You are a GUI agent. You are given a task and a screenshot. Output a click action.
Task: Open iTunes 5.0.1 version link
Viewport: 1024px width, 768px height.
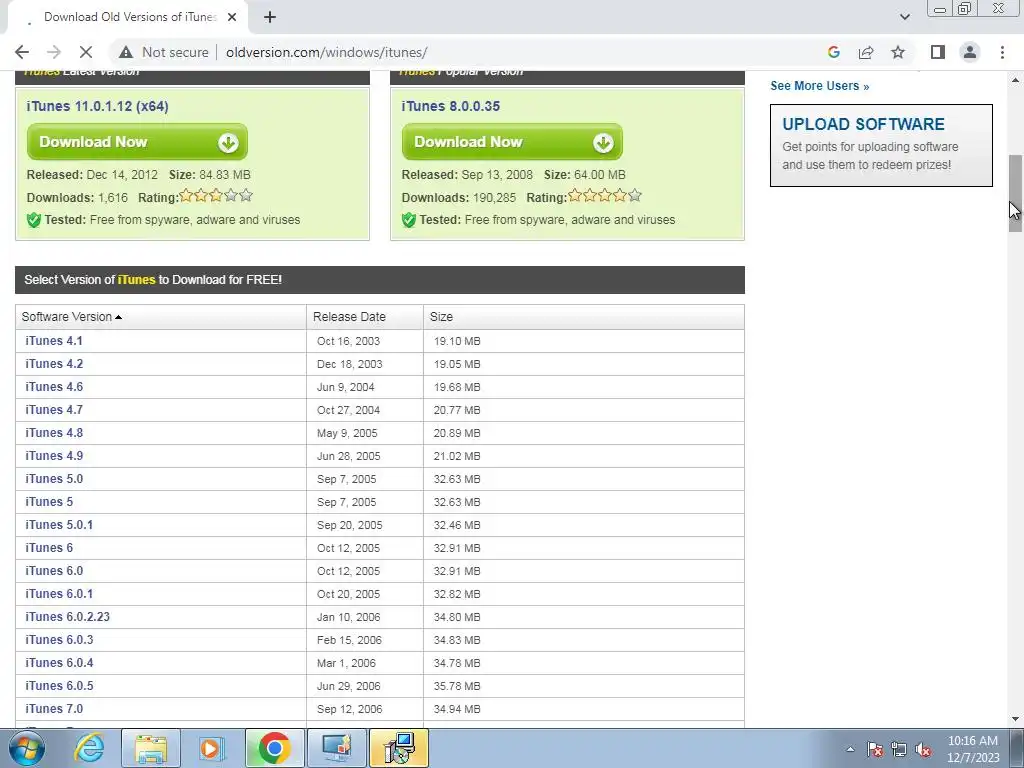tap(59, 524)
